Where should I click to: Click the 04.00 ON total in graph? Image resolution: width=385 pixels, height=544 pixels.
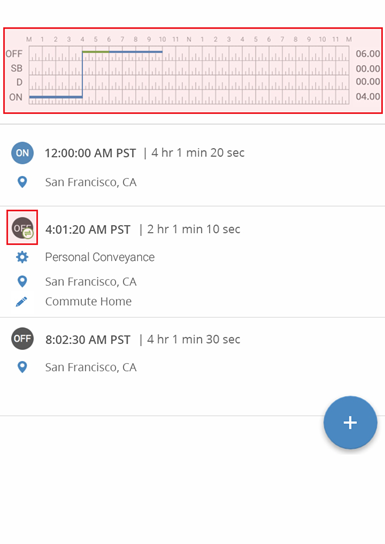(368, 96)
